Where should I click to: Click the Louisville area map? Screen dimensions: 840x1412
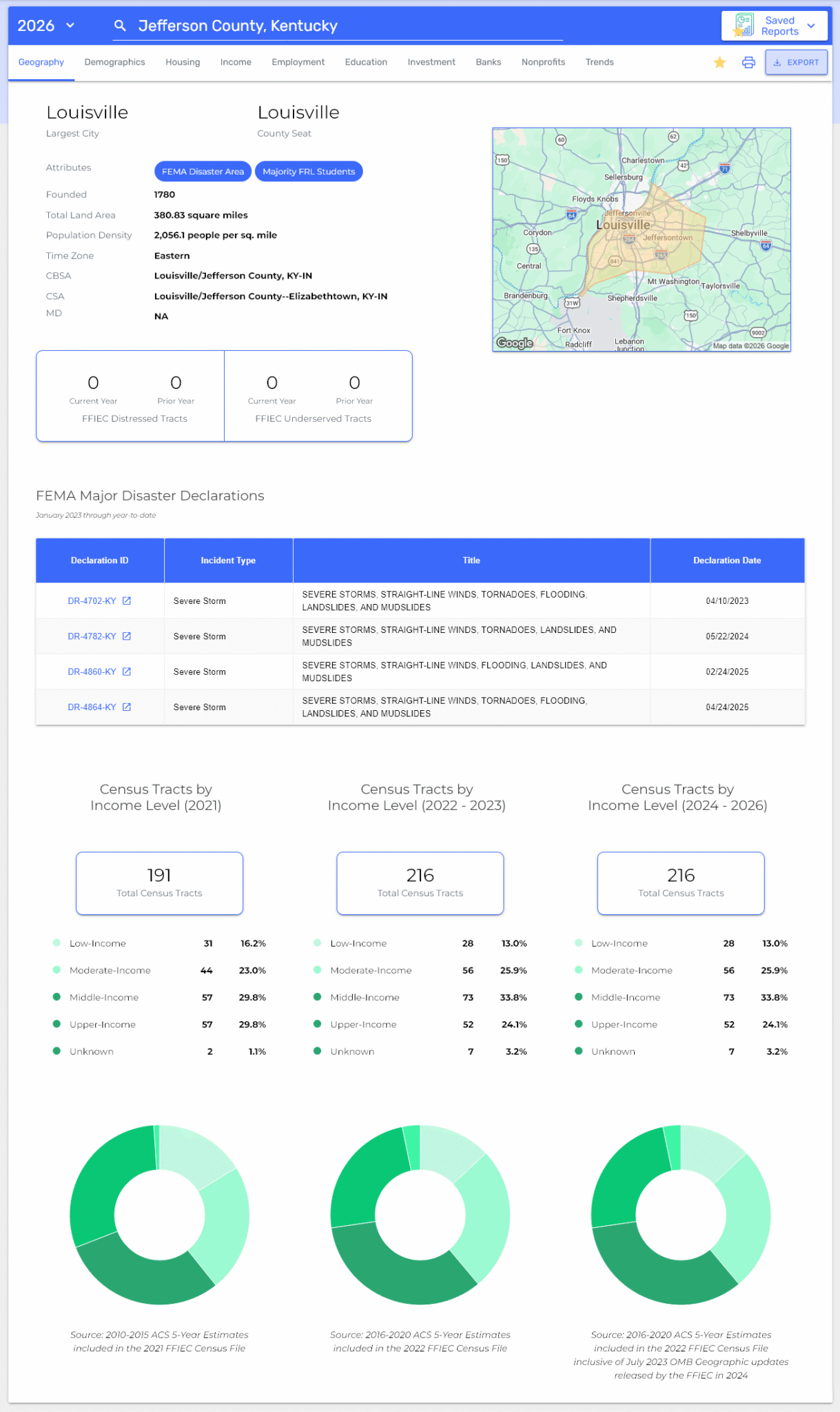pyautogui.click(x=641, y=239)
